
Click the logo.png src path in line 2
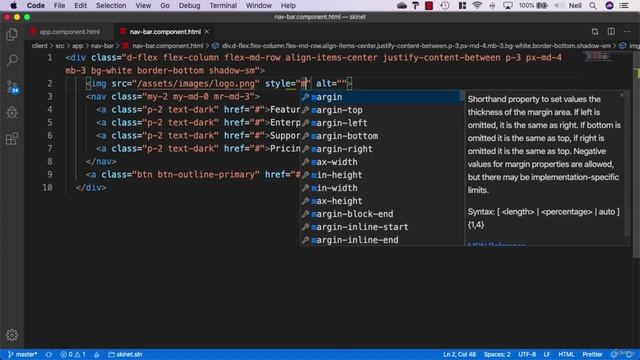pyautogui.click(x=196, y=84)
